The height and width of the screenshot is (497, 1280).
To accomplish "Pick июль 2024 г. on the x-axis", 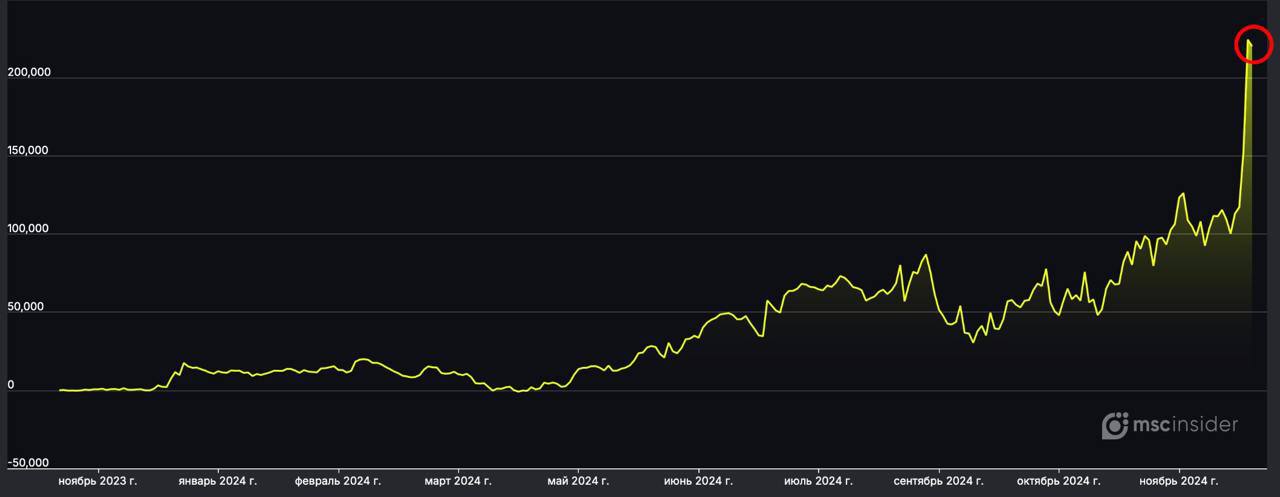I will coord(818,482).
